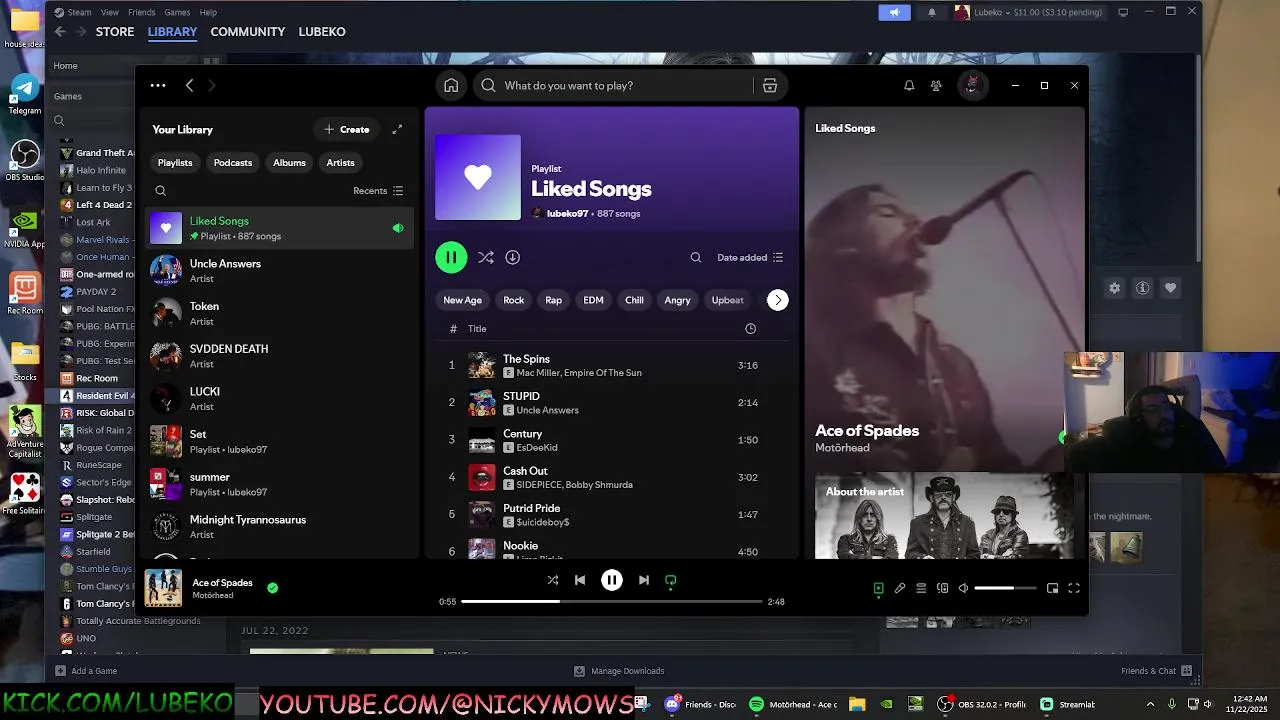Filter library by Artists
Screen dimensions: 1280x720
[340, 162]
